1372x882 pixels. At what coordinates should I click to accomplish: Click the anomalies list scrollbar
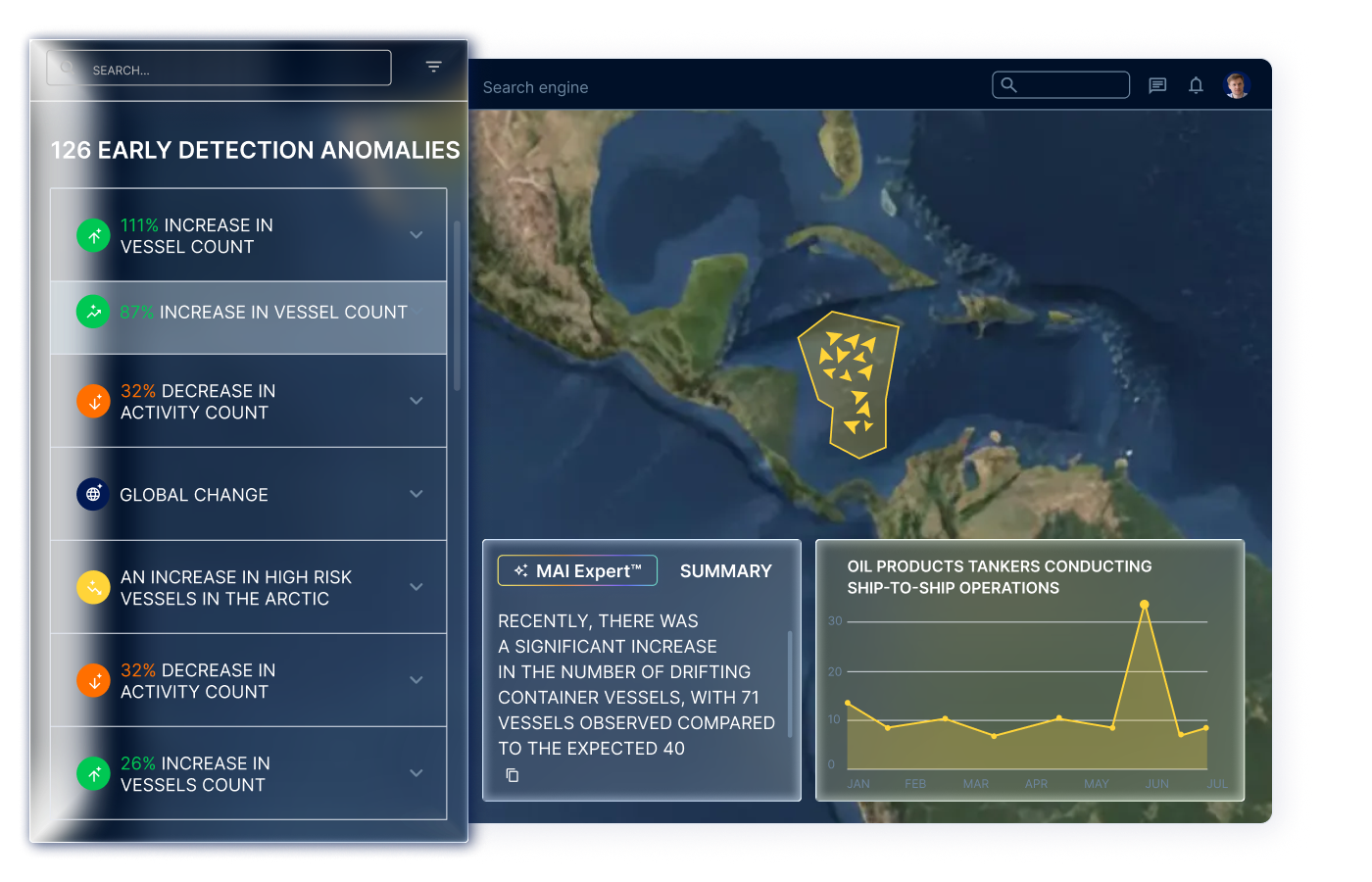pos(457,304)
